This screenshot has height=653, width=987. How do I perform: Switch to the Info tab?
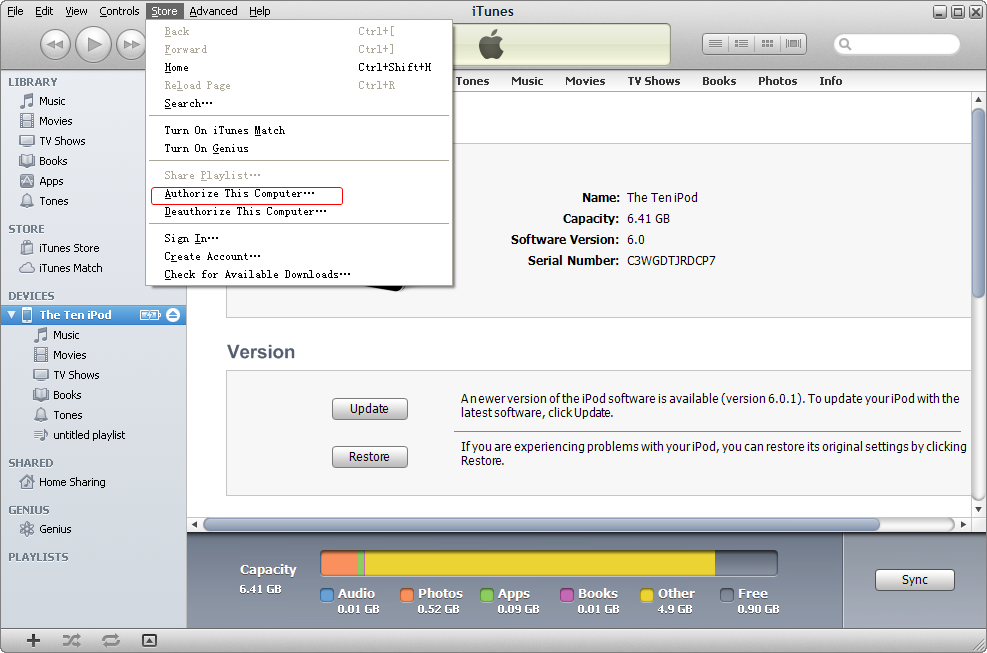[830, 81]
